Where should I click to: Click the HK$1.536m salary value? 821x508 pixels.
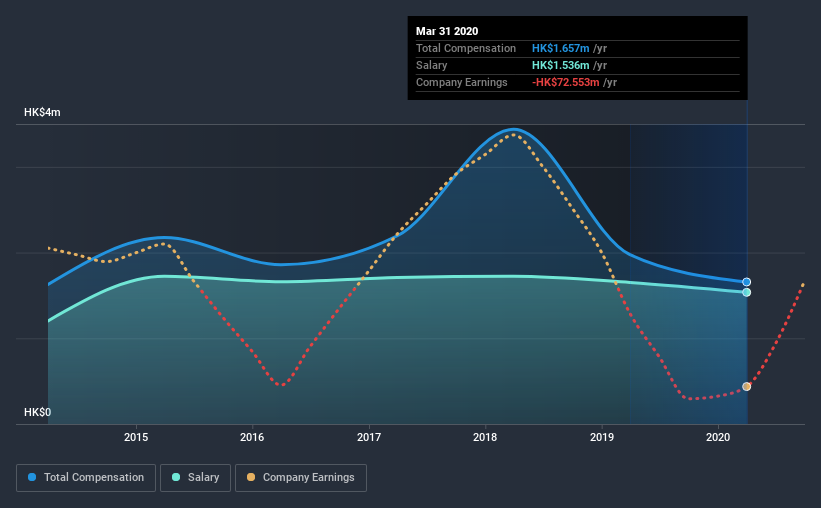[x=561, y=65]
